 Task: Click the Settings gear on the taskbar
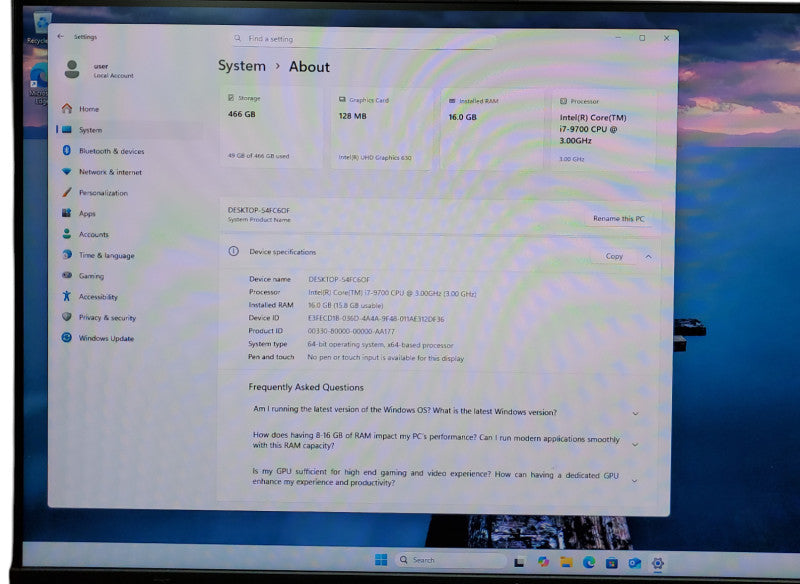click(658, 563)
